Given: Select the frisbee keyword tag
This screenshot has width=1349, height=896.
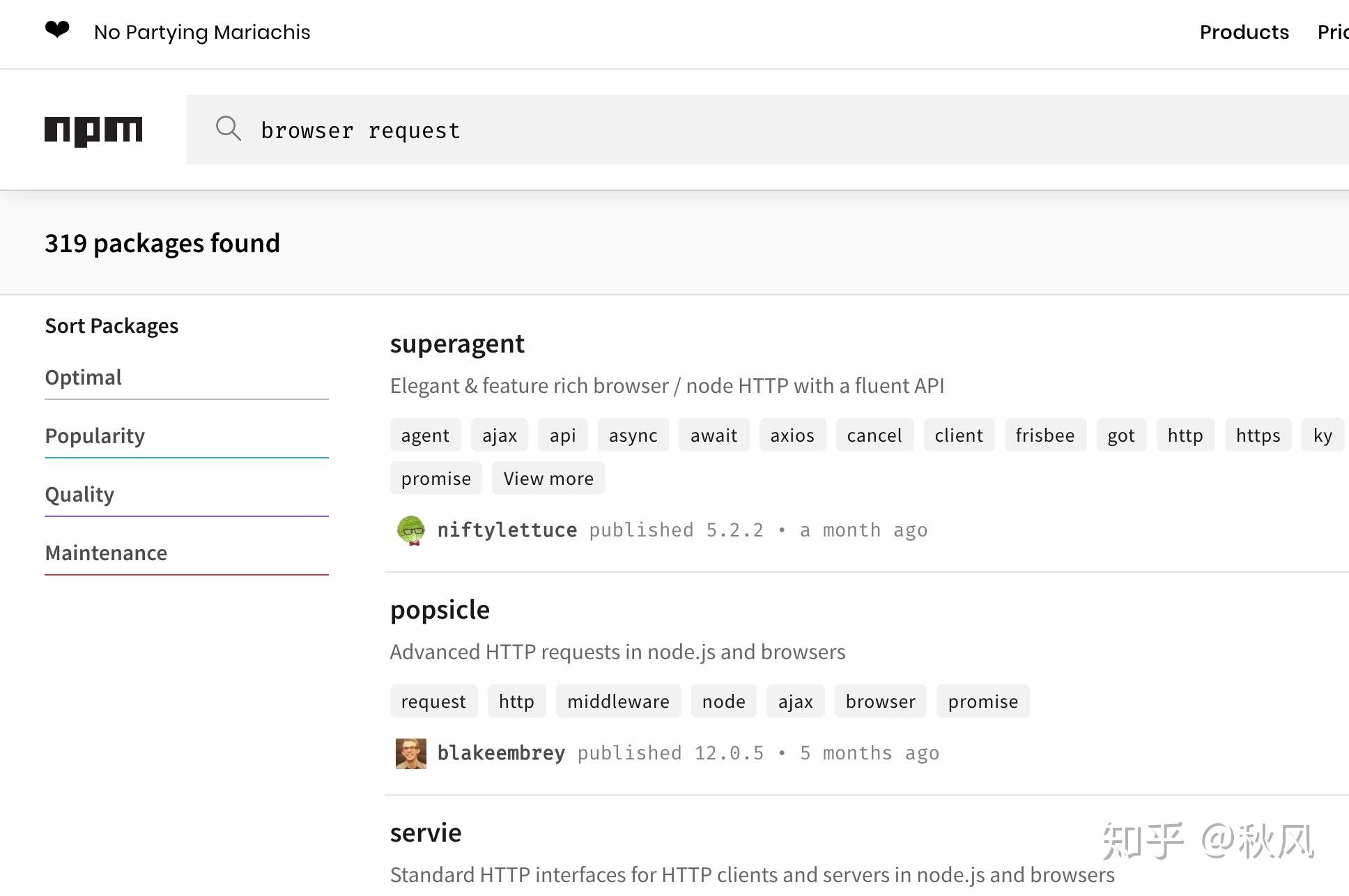Looking at the screenshot, I should 1044,435.
